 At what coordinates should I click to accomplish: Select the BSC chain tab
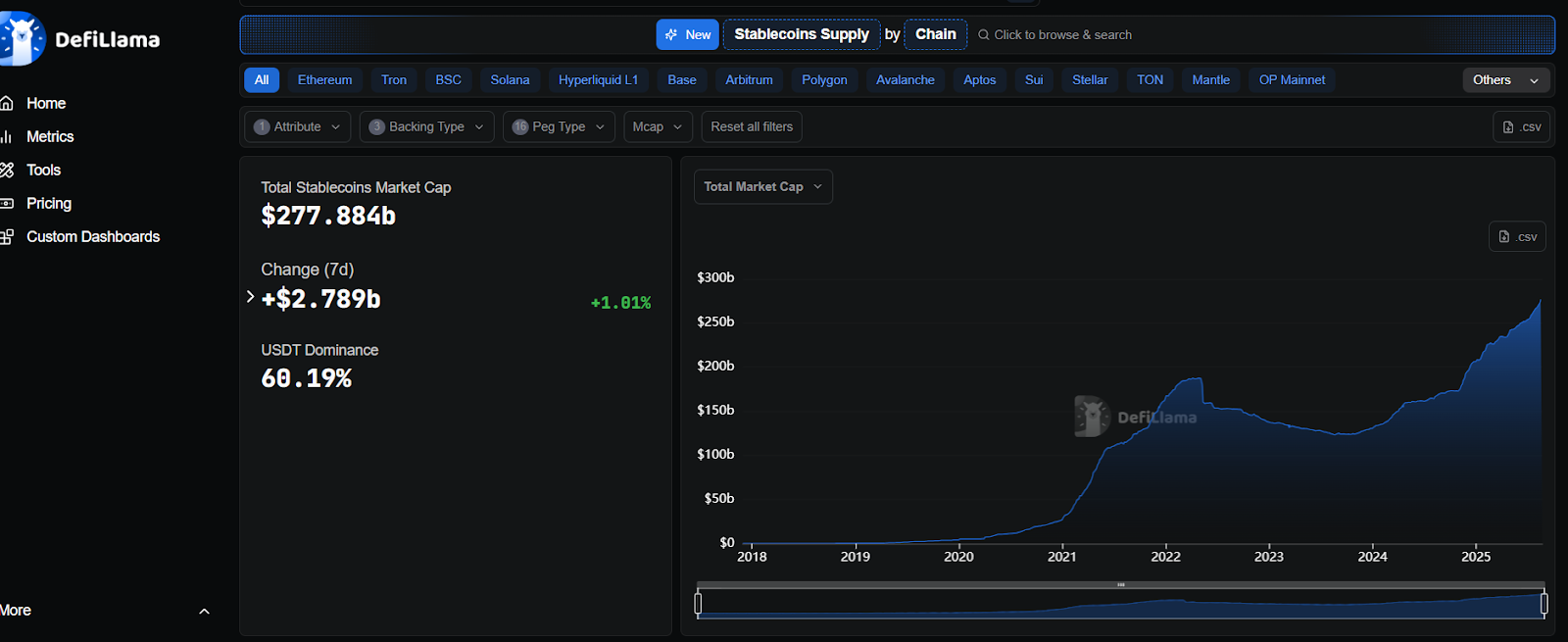click(449, 79)
